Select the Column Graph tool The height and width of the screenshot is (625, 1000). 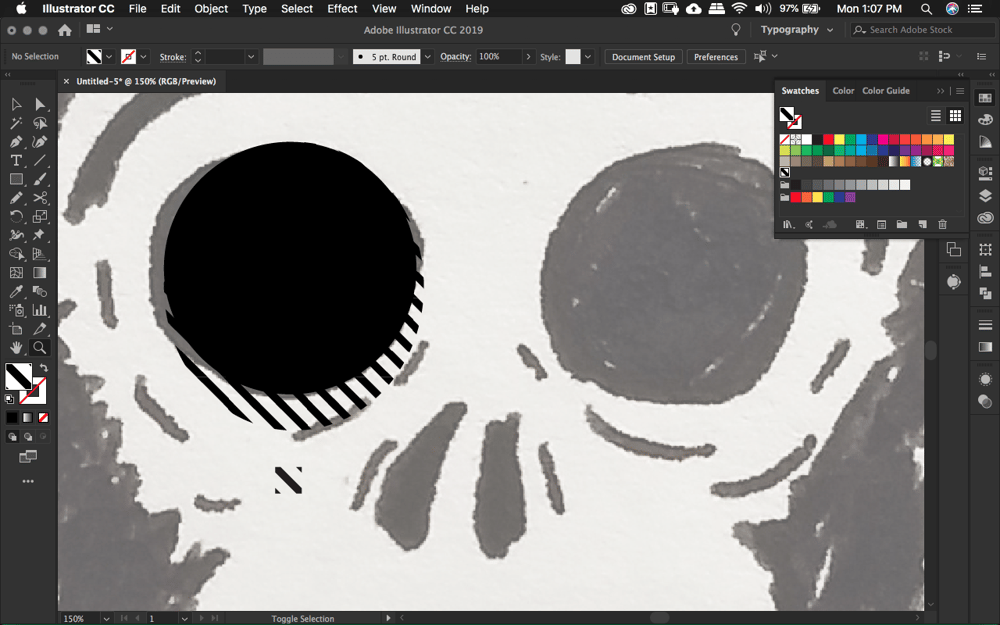click(40, 310)
